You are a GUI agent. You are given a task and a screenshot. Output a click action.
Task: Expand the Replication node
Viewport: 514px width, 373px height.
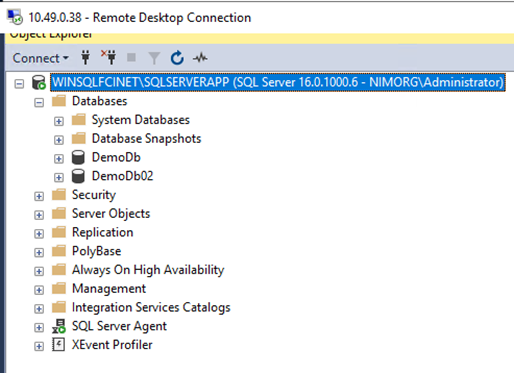pos(39,233)
